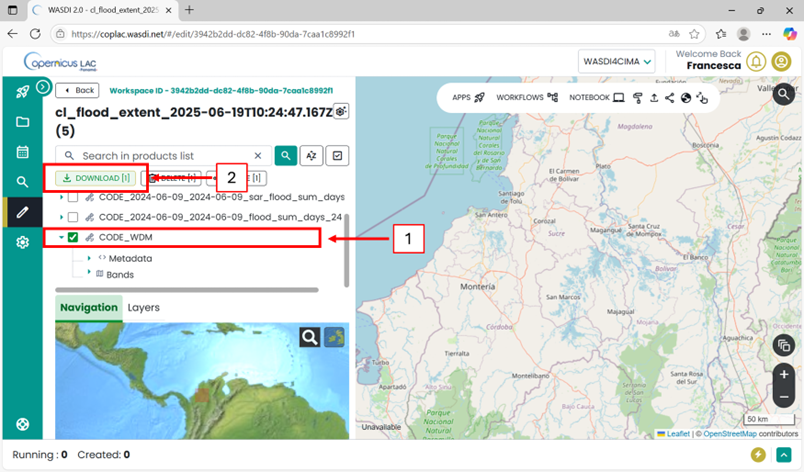Image resolution: width=804 pixels, height=472 pixels.
Task: Select the CODE_WDM product name
Action: (125, 237)
